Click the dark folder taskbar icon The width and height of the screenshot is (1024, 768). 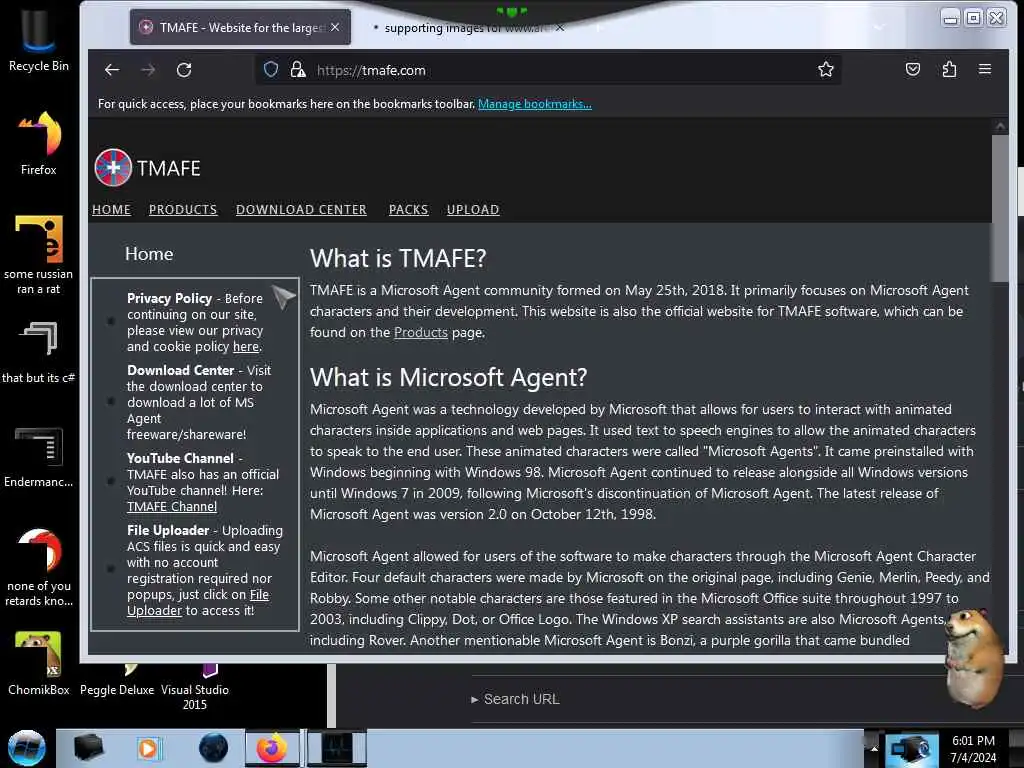point(88,748)
